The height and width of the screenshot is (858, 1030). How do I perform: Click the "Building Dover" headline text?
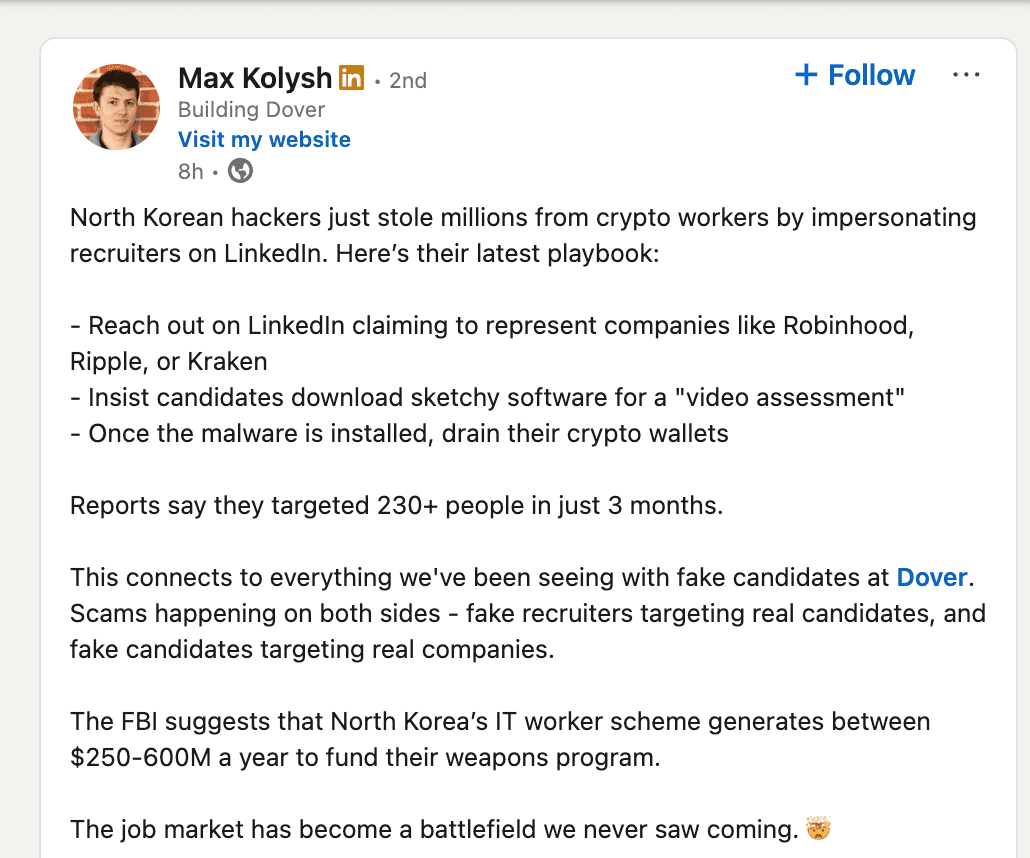click(251, 109)
